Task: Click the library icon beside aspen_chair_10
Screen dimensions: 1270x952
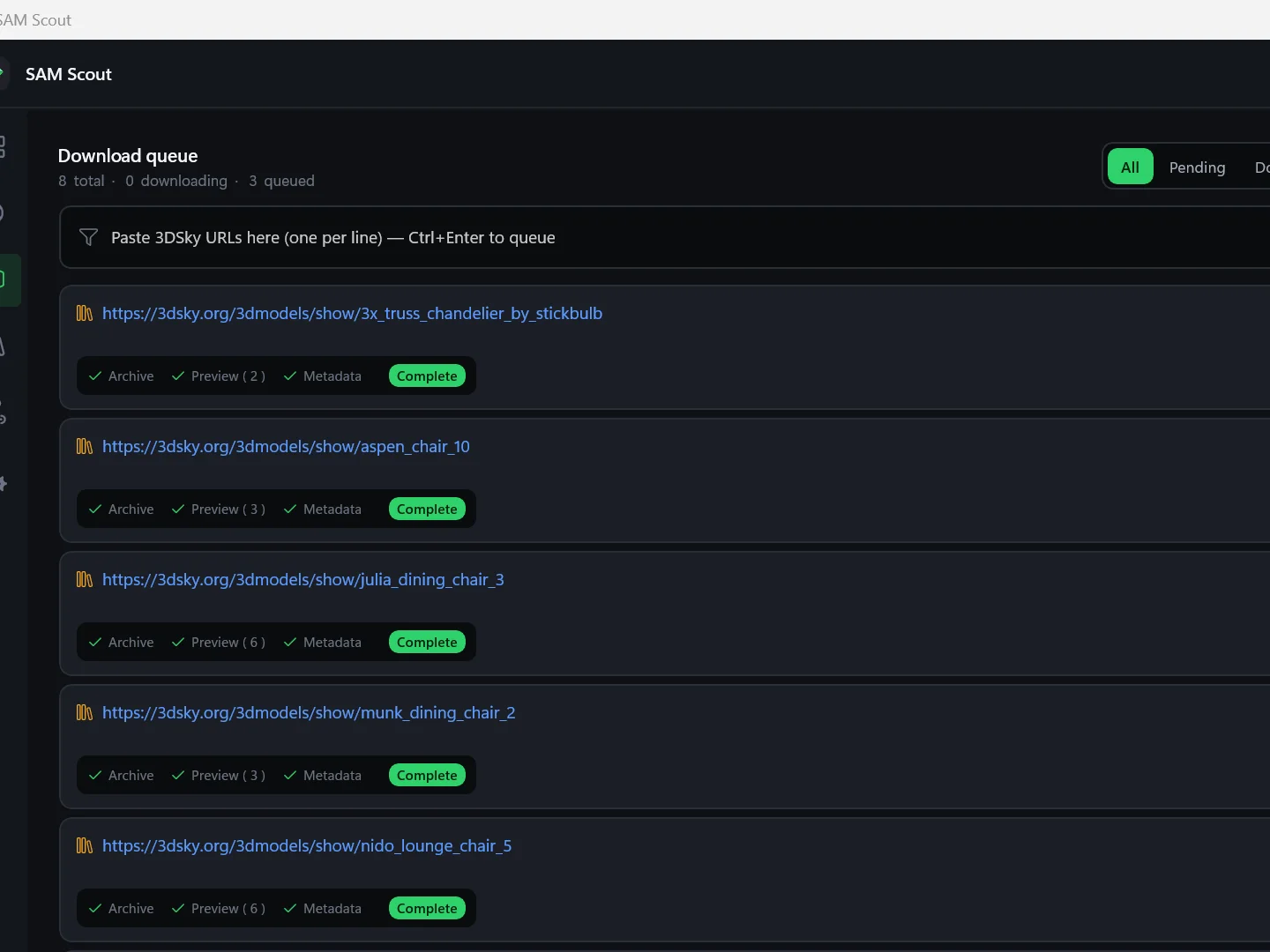Action: tap(85, 446)
